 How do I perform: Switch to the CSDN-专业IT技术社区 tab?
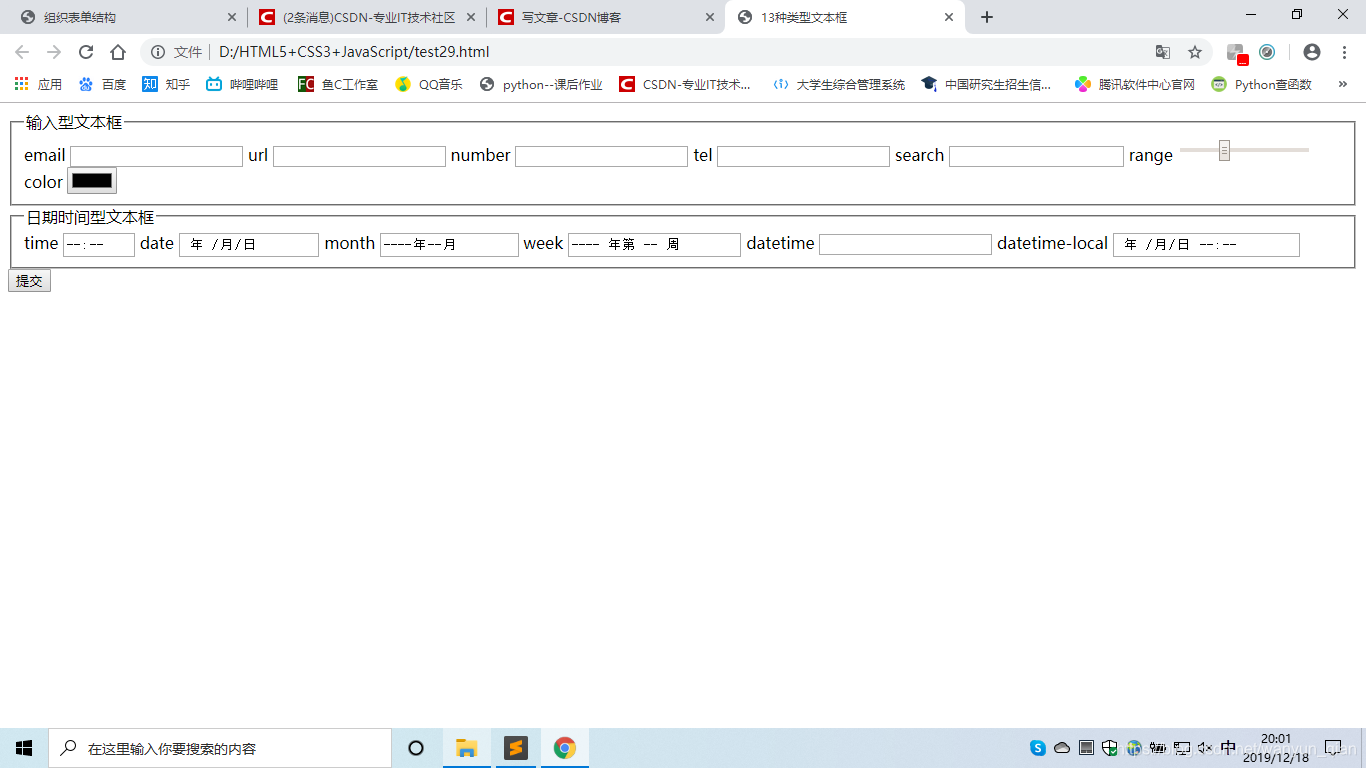[x=367, y=17]
